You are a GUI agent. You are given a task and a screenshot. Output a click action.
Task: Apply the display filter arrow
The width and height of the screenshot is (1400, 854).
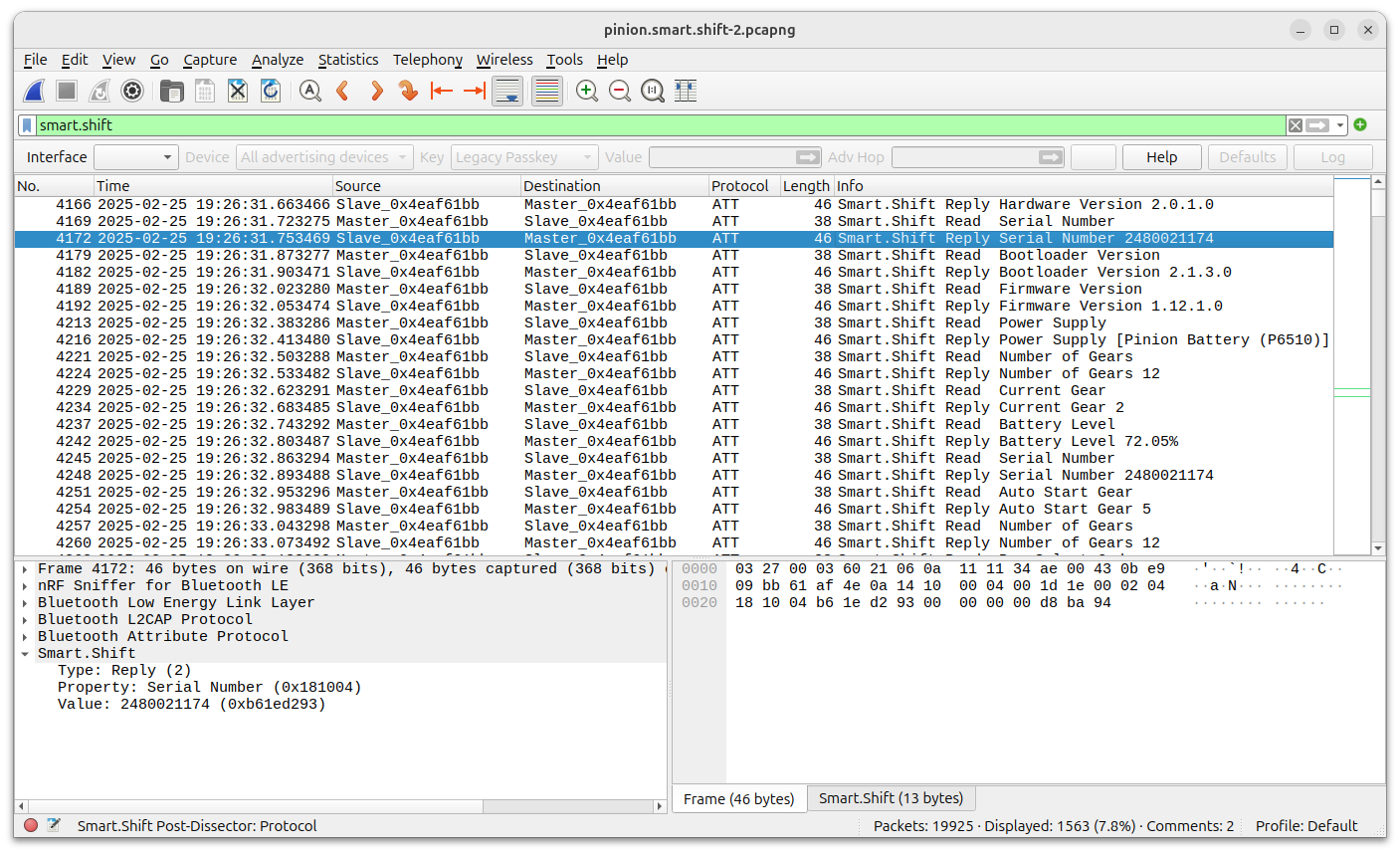1318,125
